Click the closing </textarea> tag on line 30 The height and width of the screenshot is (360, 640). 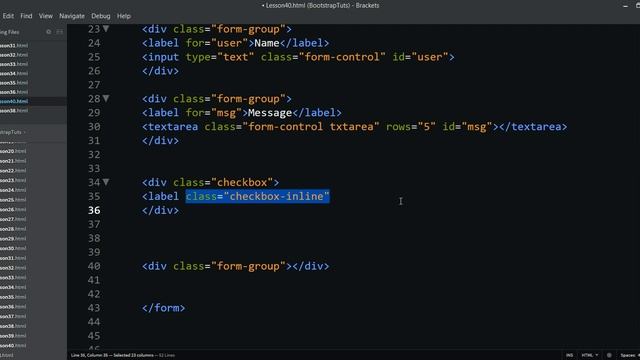click(533, 127)
